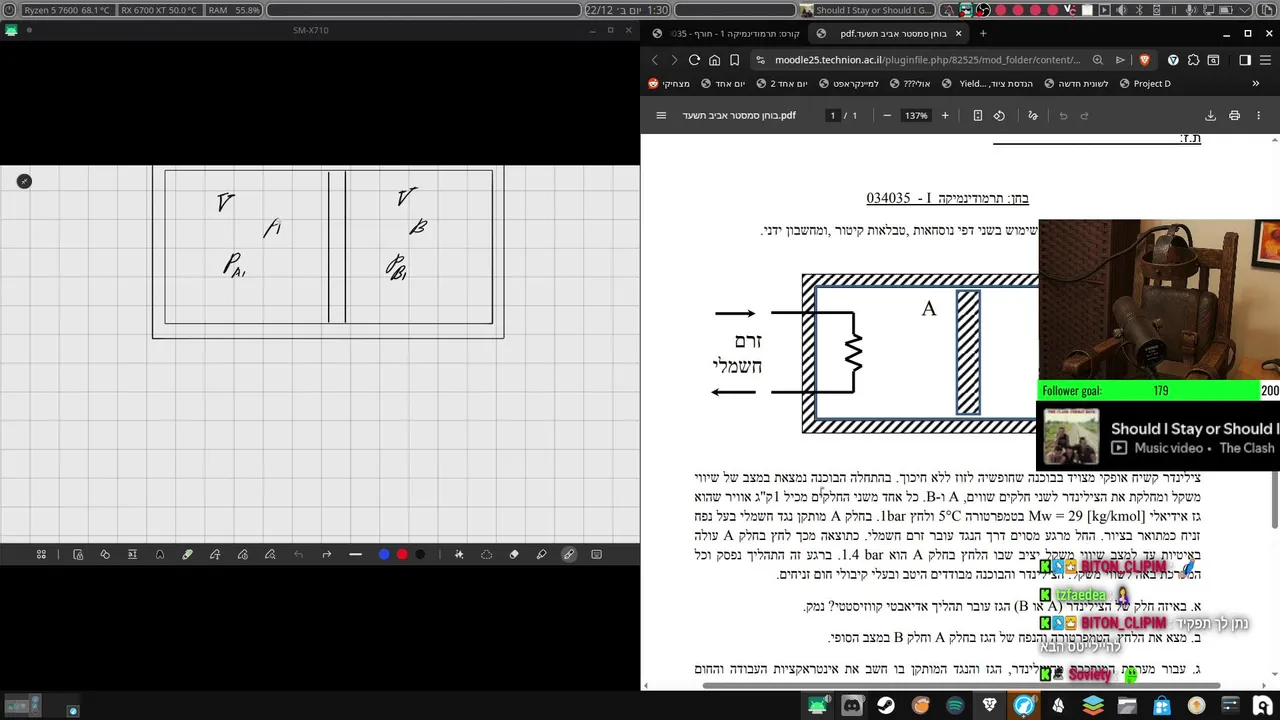Click the 137% zoom level field
The width and height of the screenshot is (1280, 720).
click(916, 116)
